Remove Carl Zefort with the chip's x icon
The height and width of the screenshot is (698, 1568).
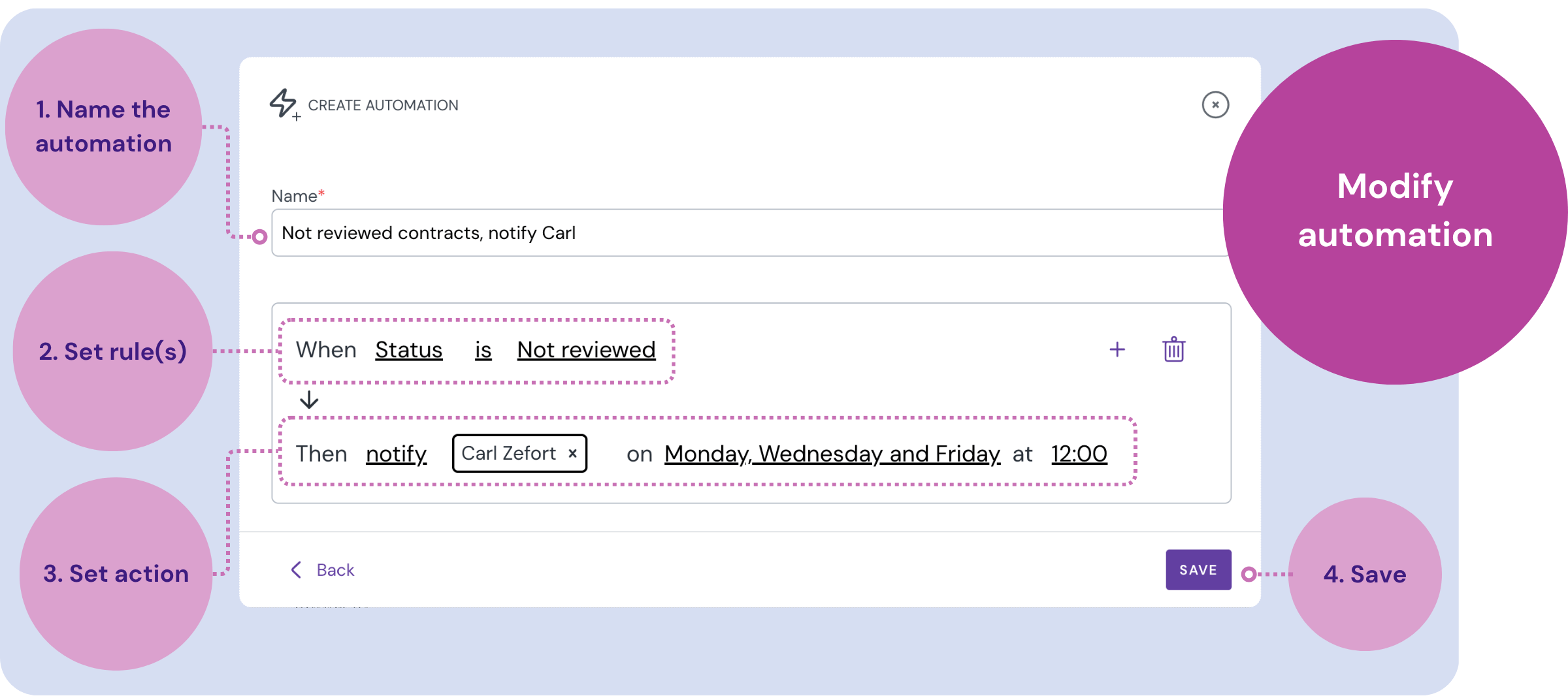(x=572, y=453)
